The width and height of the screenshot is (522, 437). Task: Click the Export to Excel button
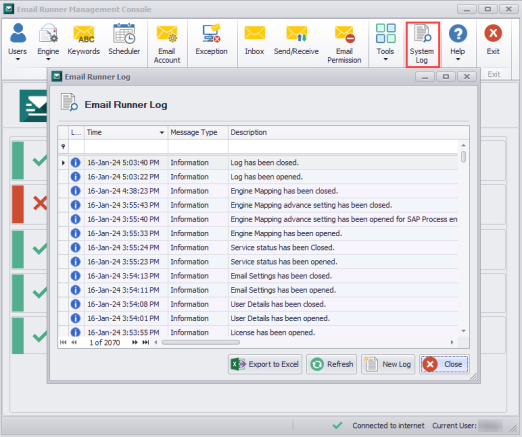click(265, 364)
